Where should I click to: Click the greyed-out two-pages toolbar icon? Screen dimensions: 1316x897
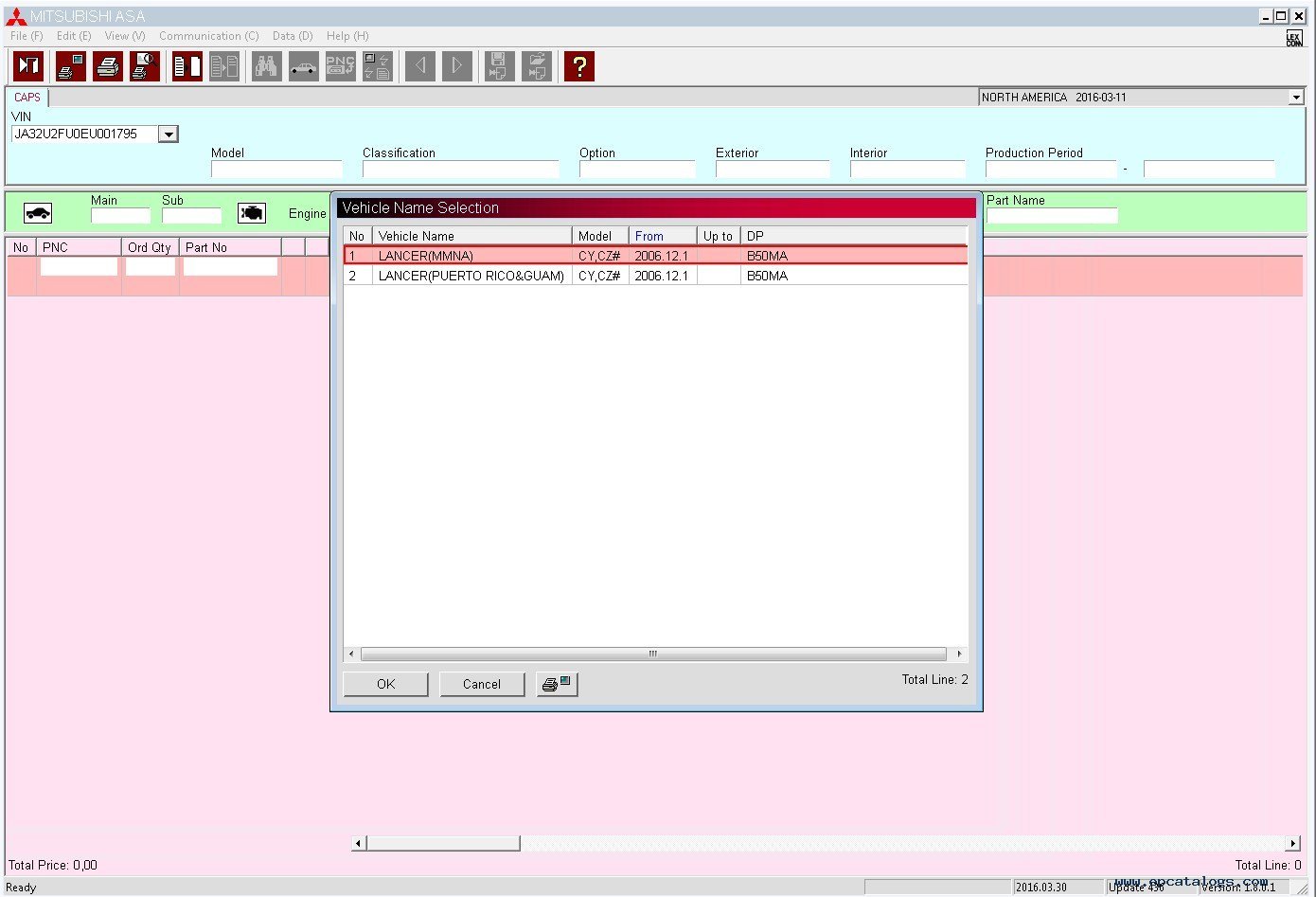[x=224, y=66]
